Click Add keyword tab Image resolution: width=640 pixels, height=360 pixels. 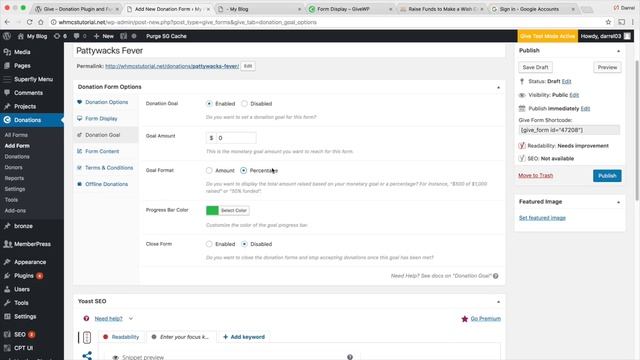tap(244, 337)
